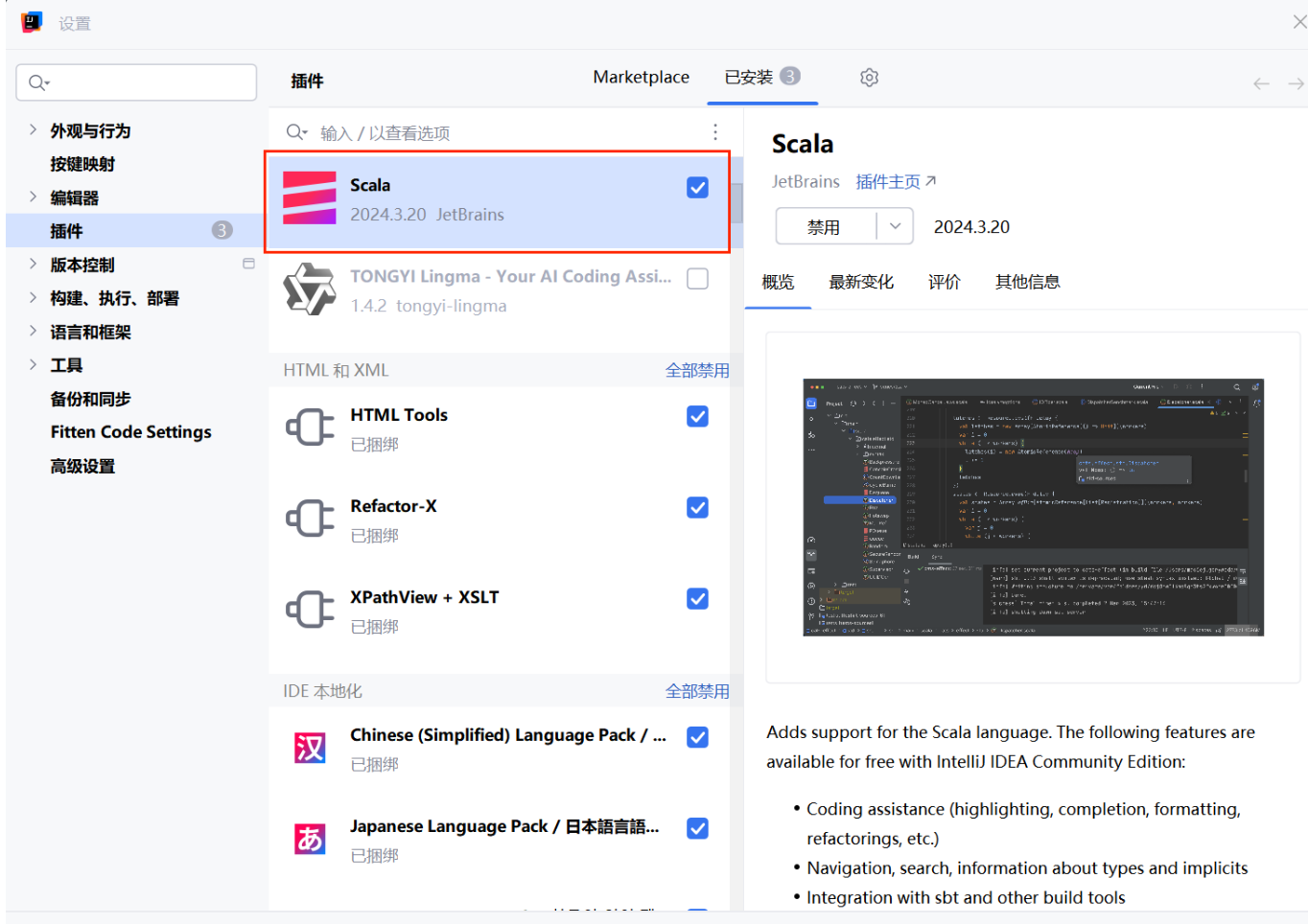Click the back navigation arrow top right
The height and width of the screenshot is (924, 1308).
(x=1261, y=83)
